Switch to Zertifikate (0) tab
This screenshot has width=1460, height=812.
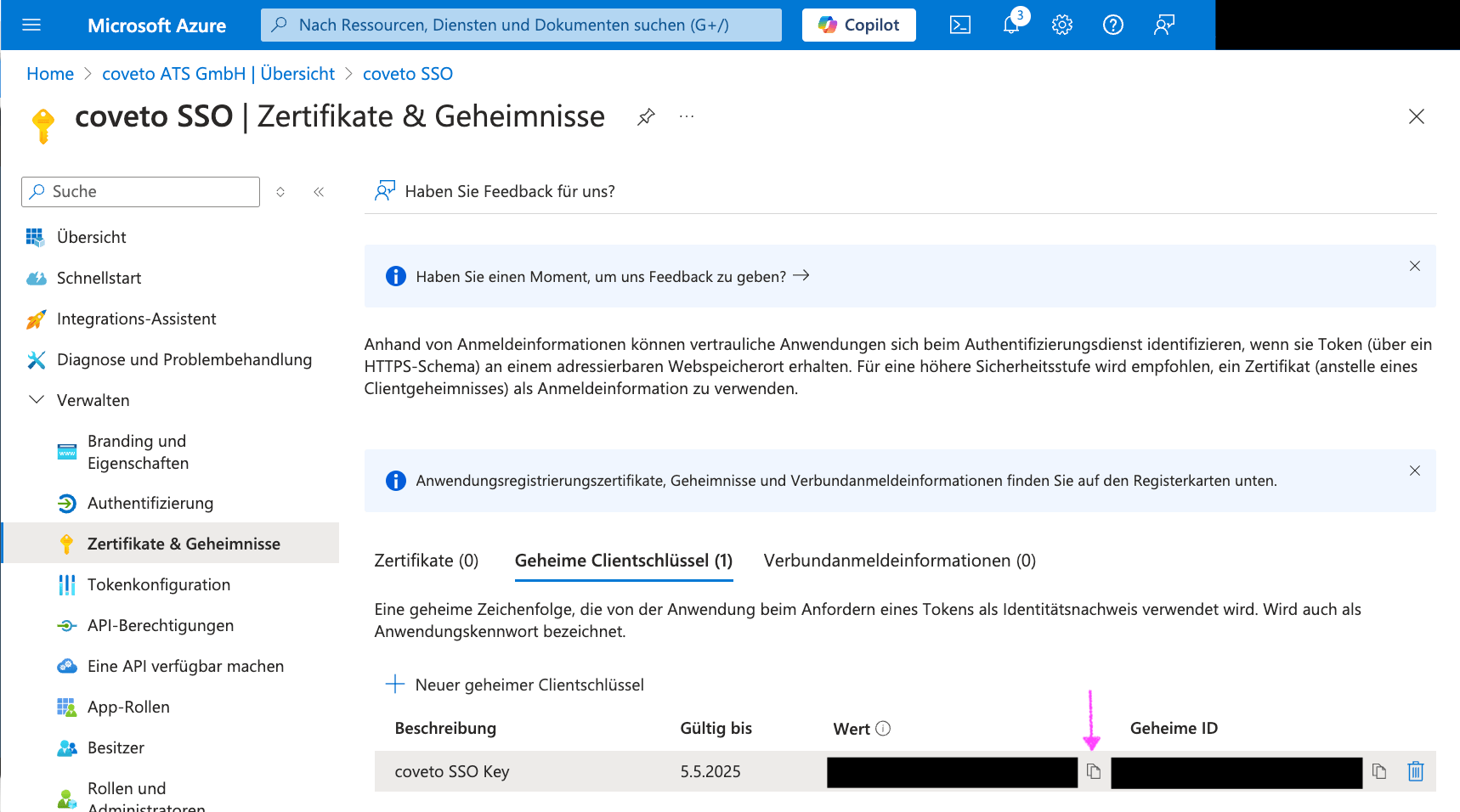tap(427, 561)
